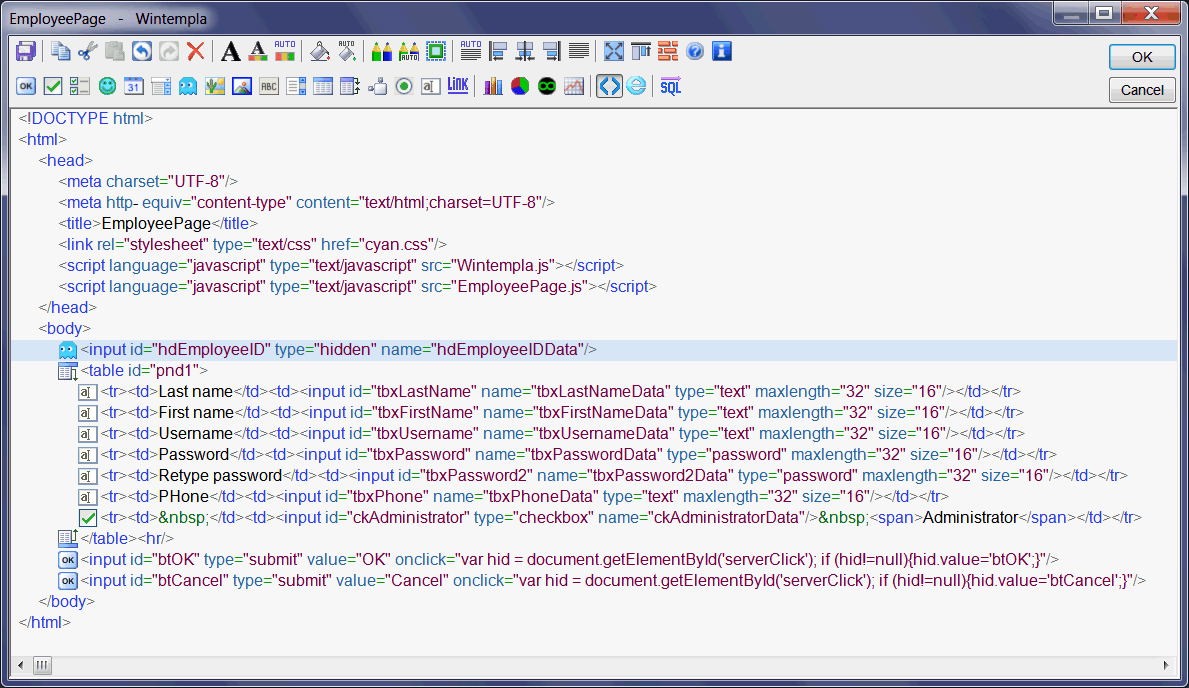Select the tbxUsername row line
This screenshot has height=688, width=1189.
coord(563,434)
